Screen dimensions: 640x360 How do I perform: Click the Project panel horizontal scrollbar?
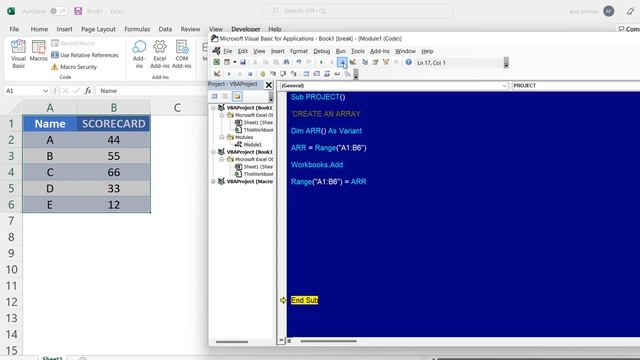pos(232,342)
